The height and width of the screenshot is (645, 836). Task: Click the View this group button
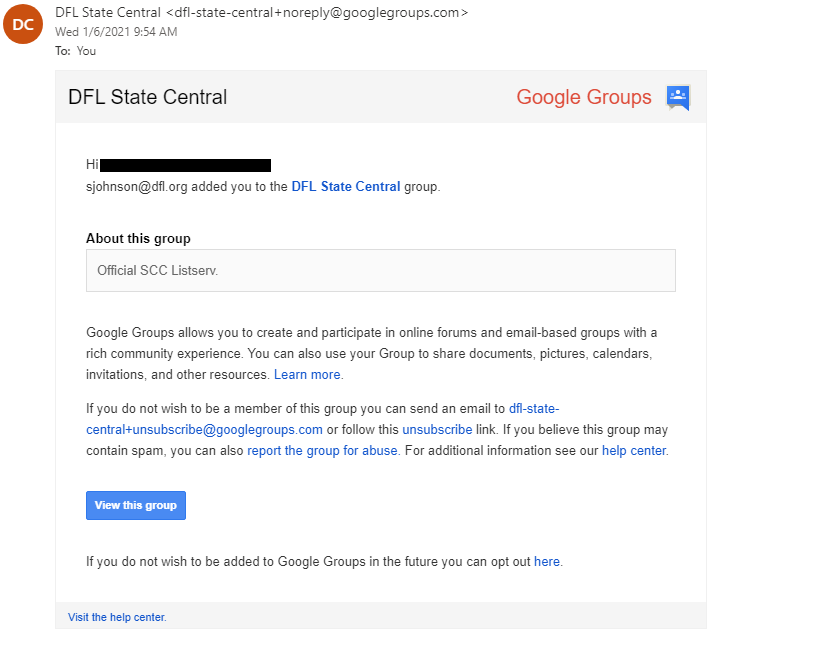136,505
